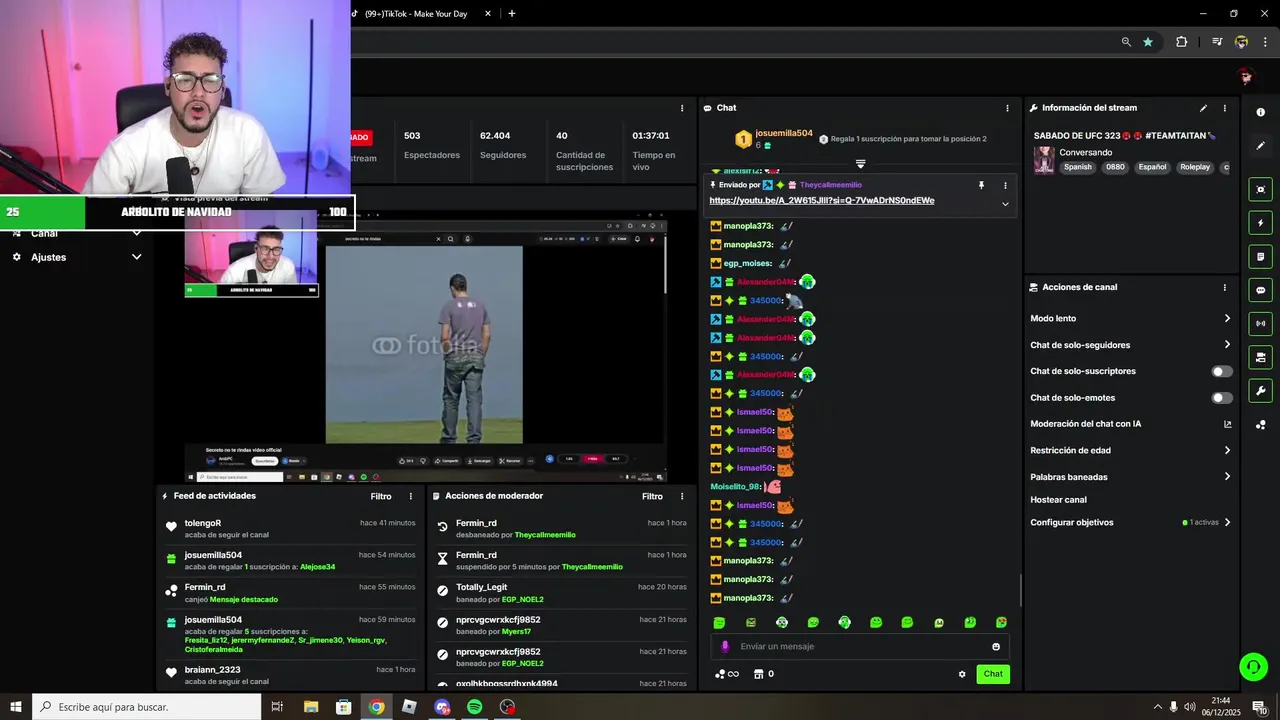
Task: Launch Spotify from the taskbar
Action: pyautogui.click(x=475, y=707)
